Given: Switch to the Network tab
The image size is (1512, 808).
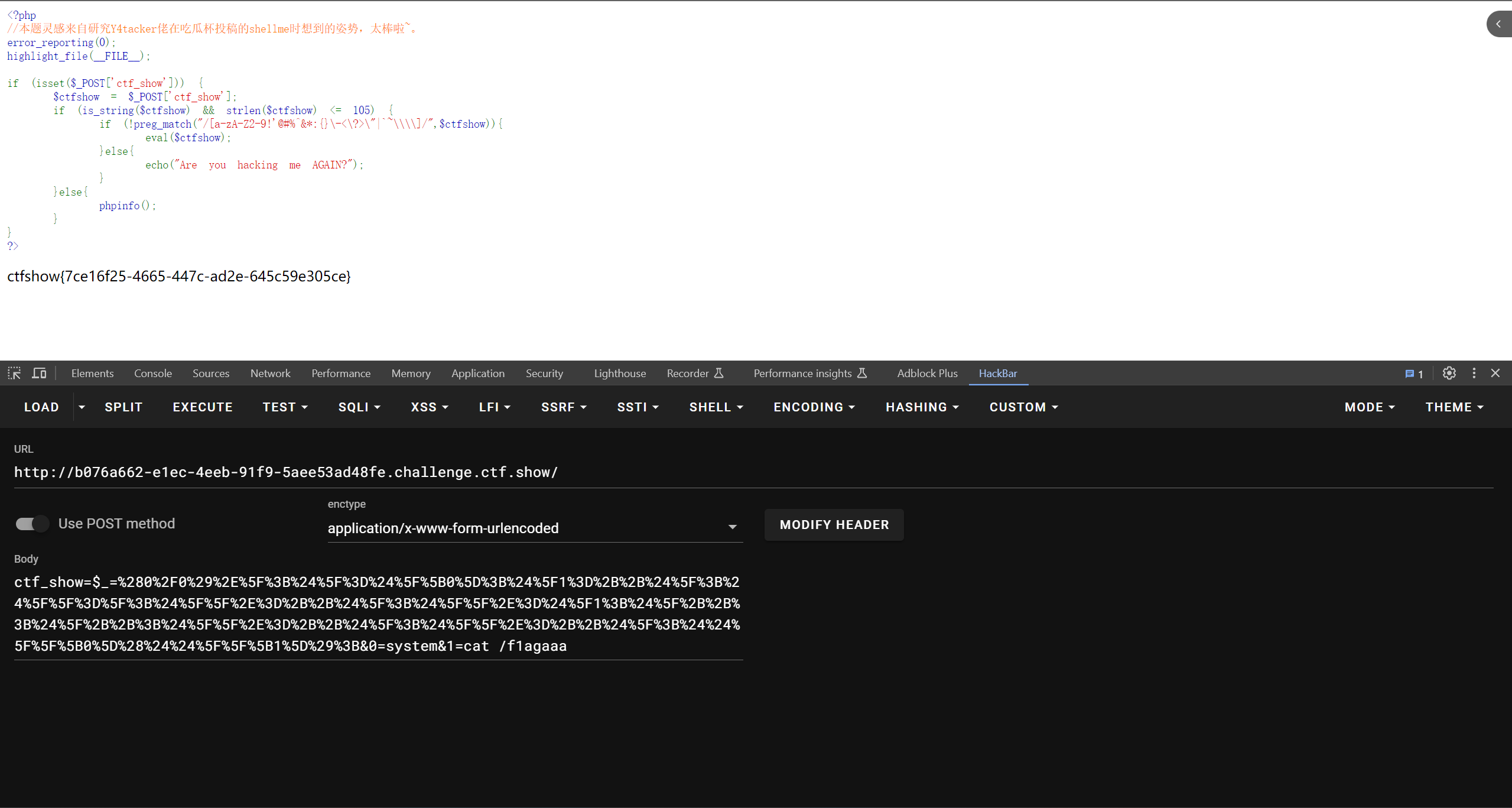Looking at the screenshot, I should point(270,374).
